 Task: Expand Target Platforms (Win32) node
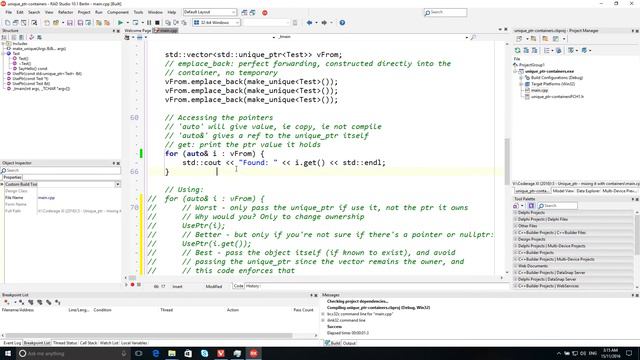tap(521, 84)
